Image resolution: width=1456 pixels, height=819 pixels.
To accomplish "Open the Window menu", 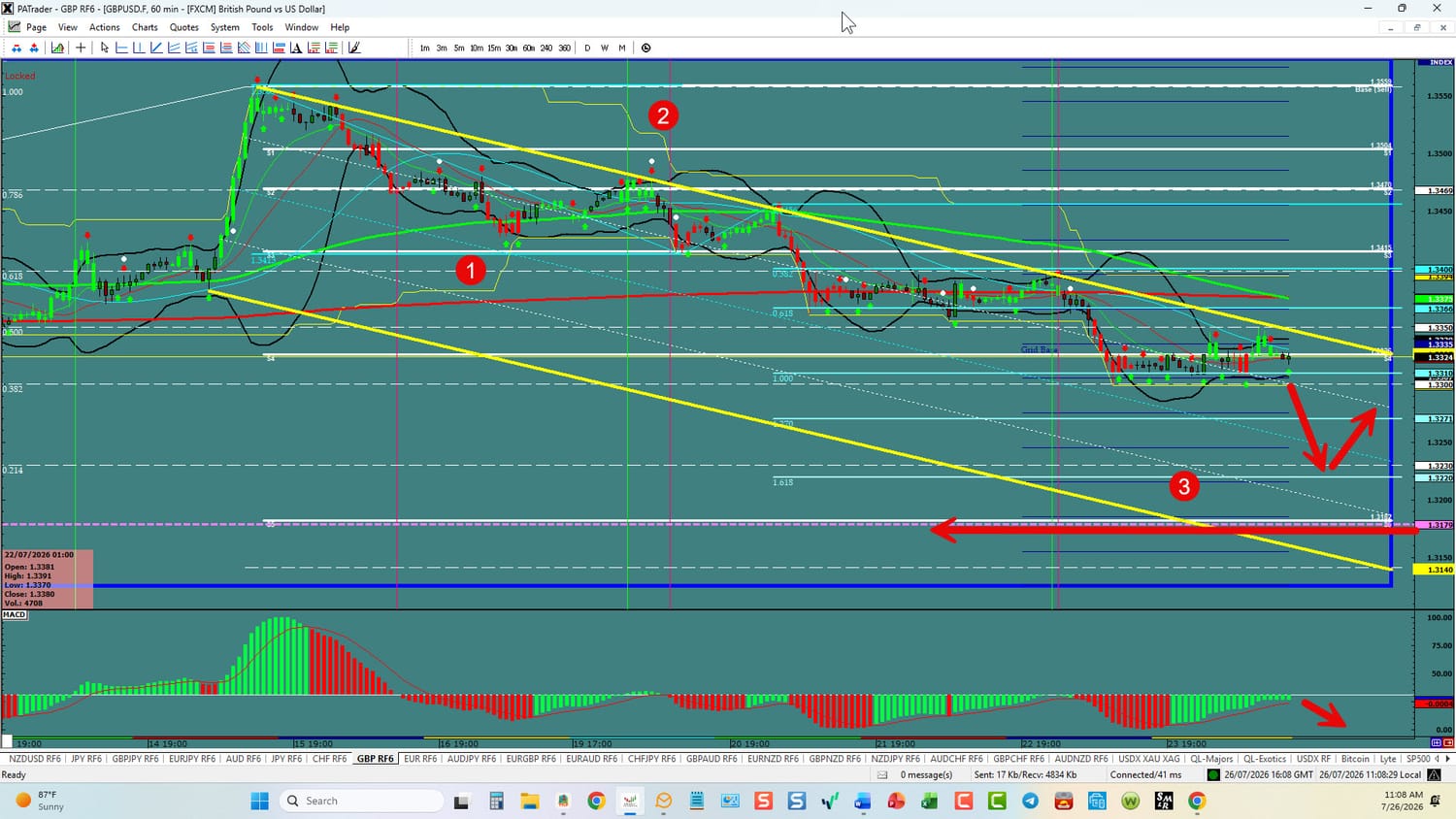I will [302, 27].
